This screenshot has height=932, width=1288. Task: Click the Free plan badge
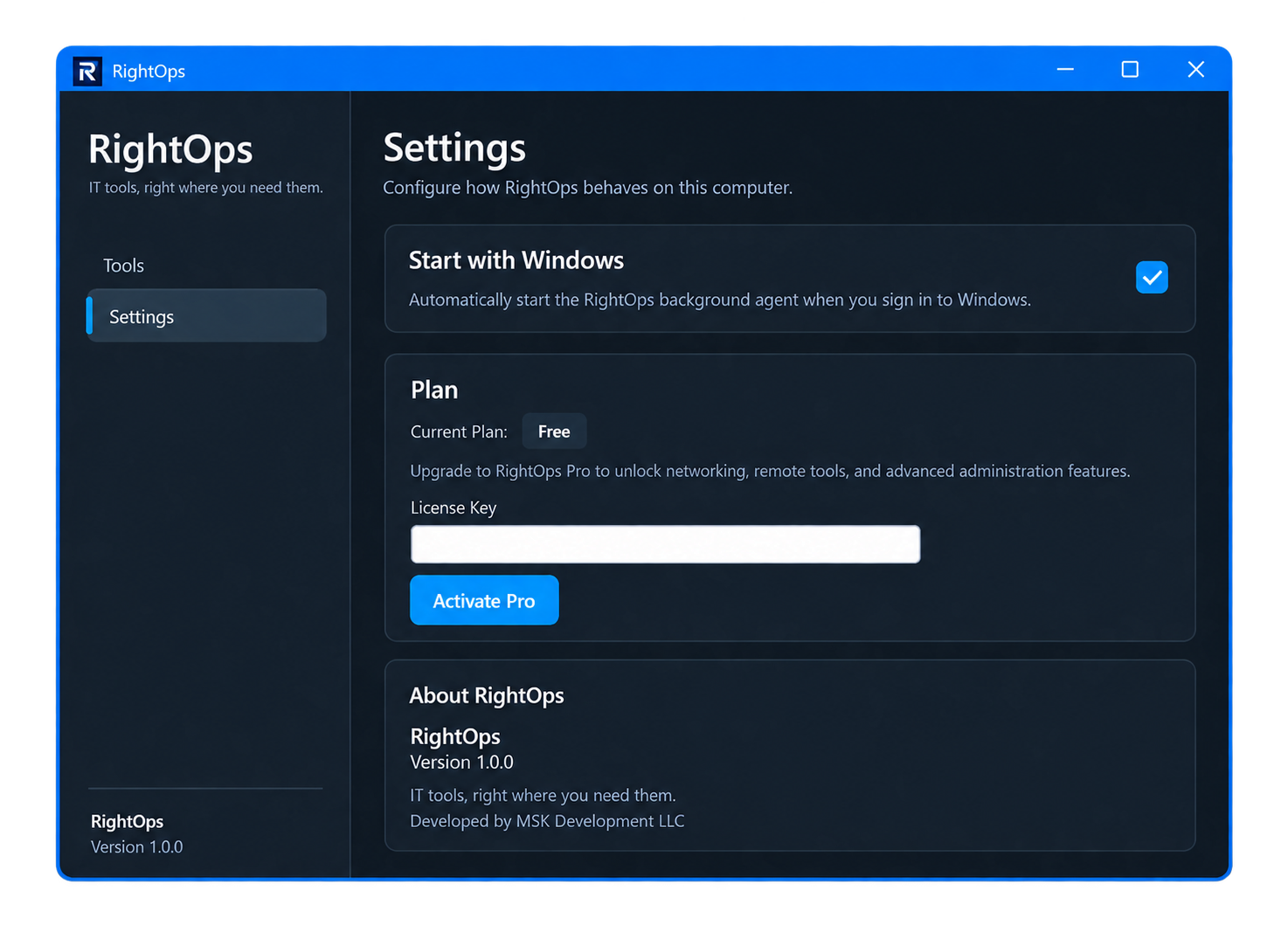(554, 431)
